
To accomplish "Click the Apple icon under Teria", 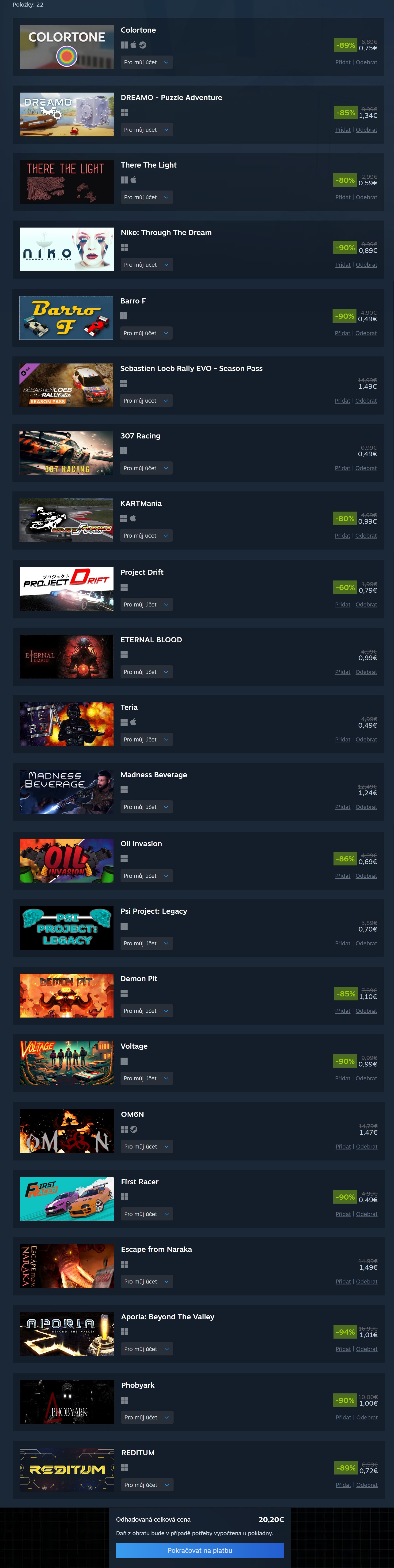I will 133,722.
